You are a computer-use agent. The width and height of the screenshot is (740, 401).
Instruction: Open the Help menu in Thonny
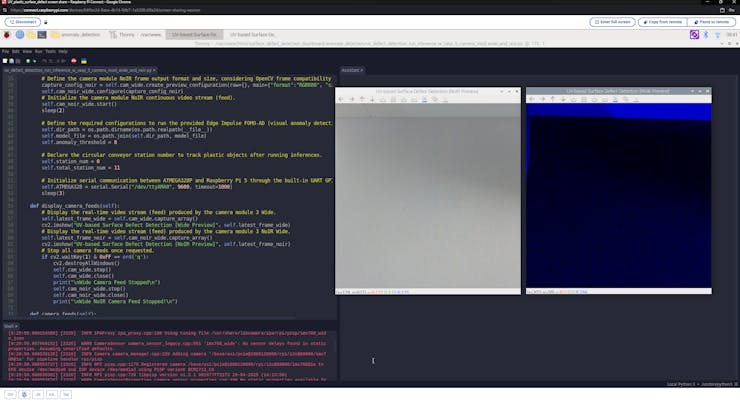pyautogui.click(x=63, y=51)
